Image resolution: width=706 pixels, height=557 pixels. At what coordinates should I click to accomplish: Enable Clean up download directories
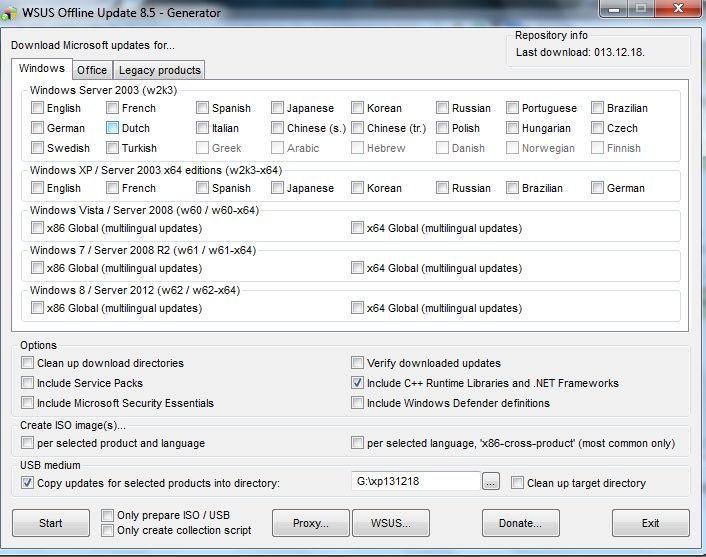click(x=27, y=363)
